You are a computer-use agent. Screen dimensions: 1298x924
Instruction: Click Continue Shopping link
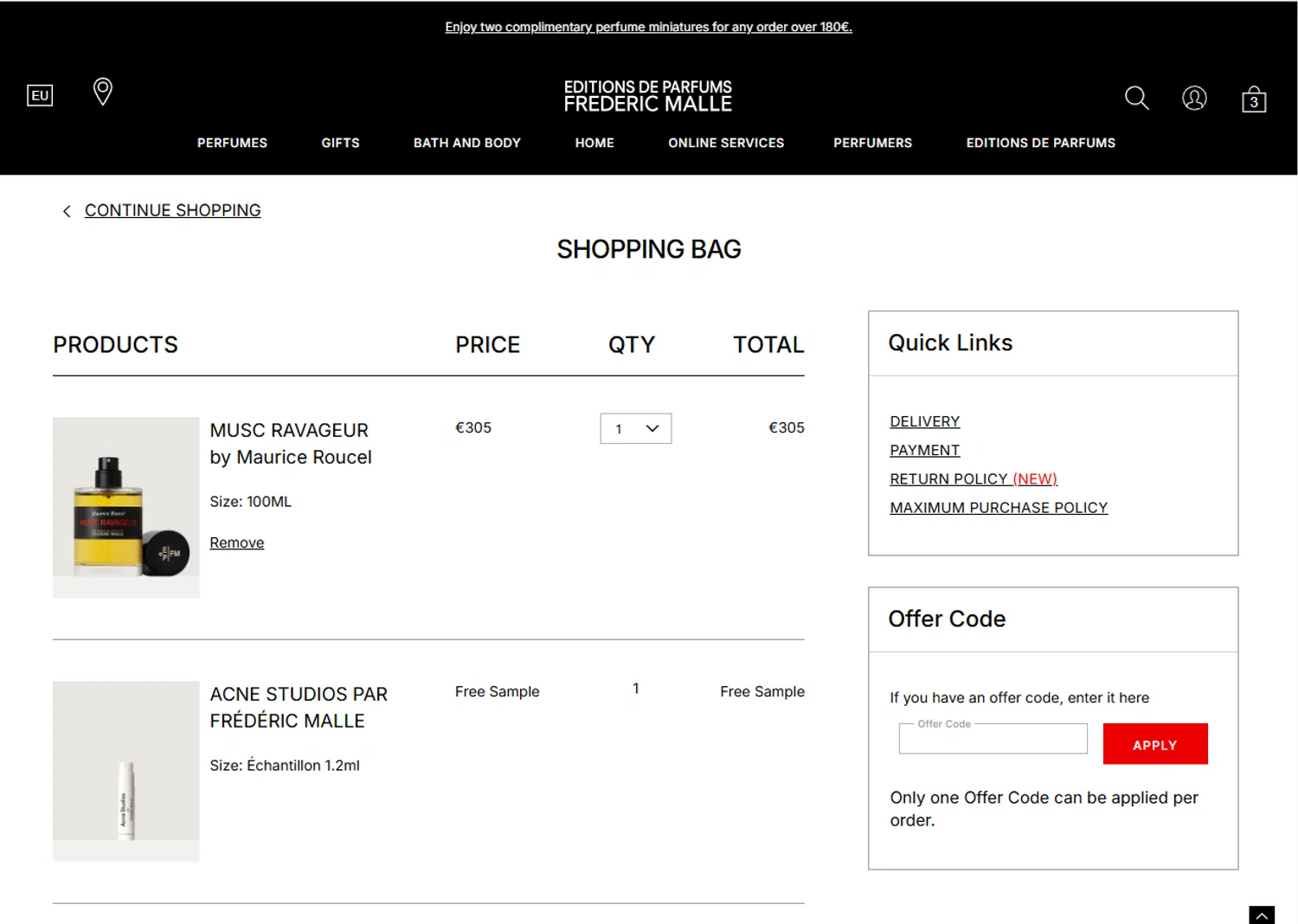(x=172, y=210)
